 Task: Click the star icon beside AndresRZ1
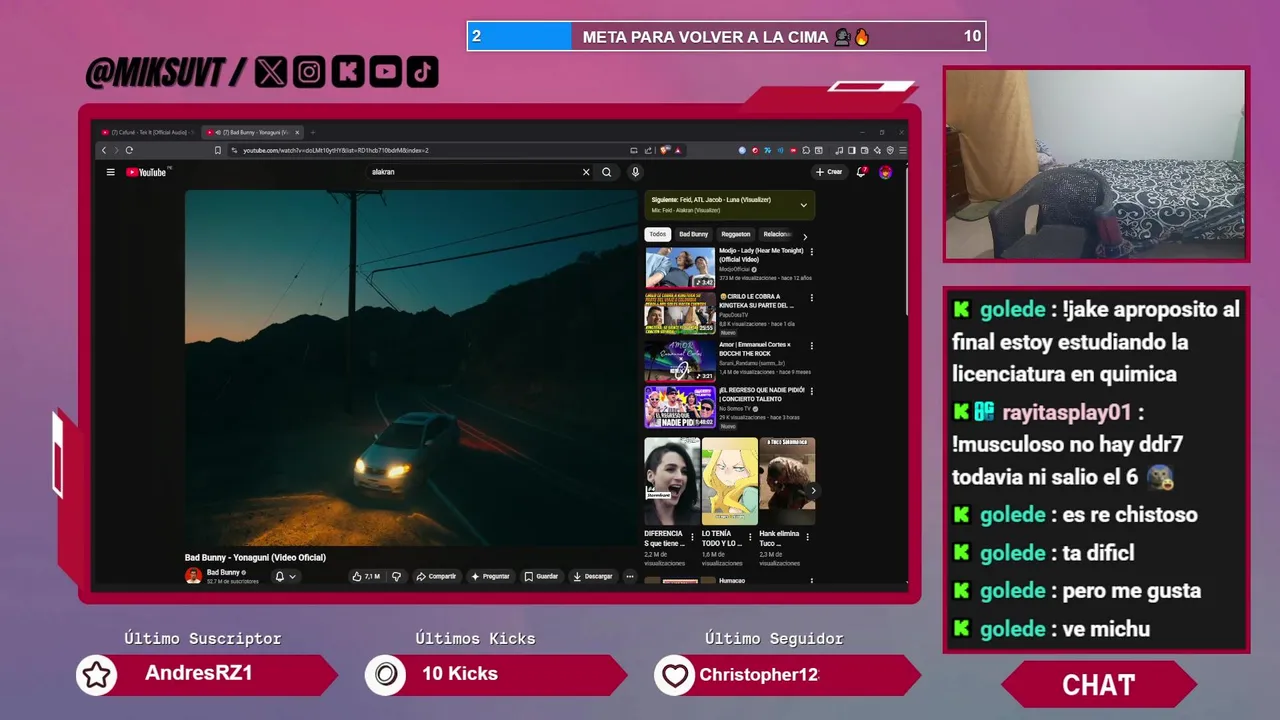coord(96,676)
